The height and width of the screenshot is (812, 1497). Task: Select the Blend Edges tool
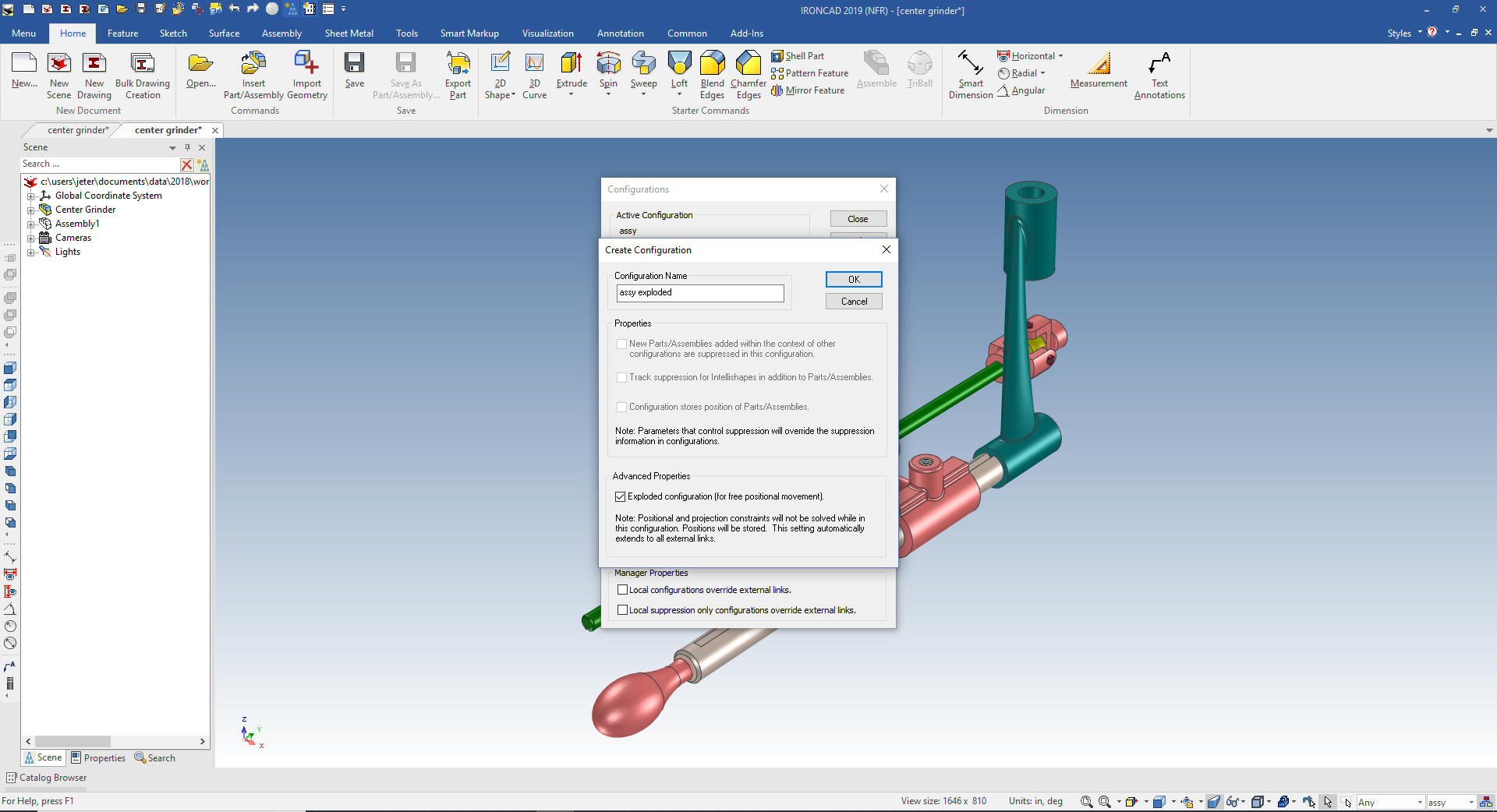[712, 64]
